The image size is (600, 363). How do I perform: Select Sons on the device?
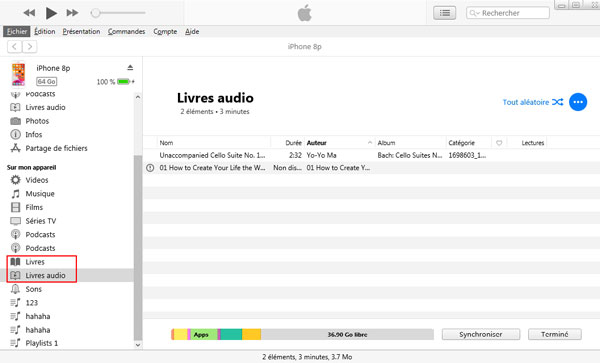click(34, 289)
